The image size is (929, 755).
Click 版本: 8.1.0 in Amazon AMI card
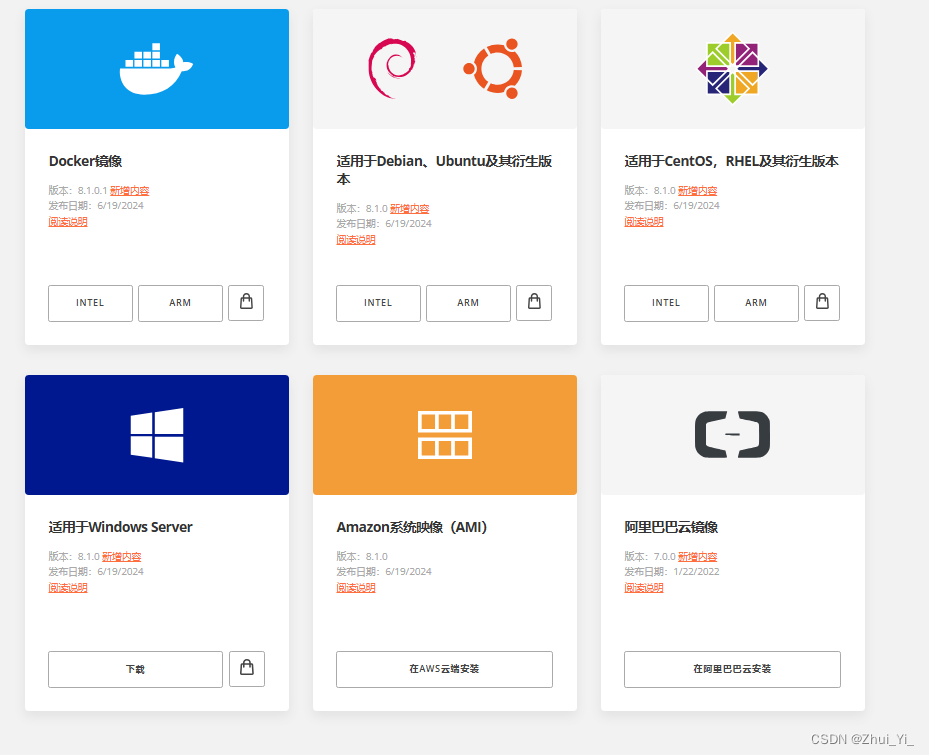362,557
